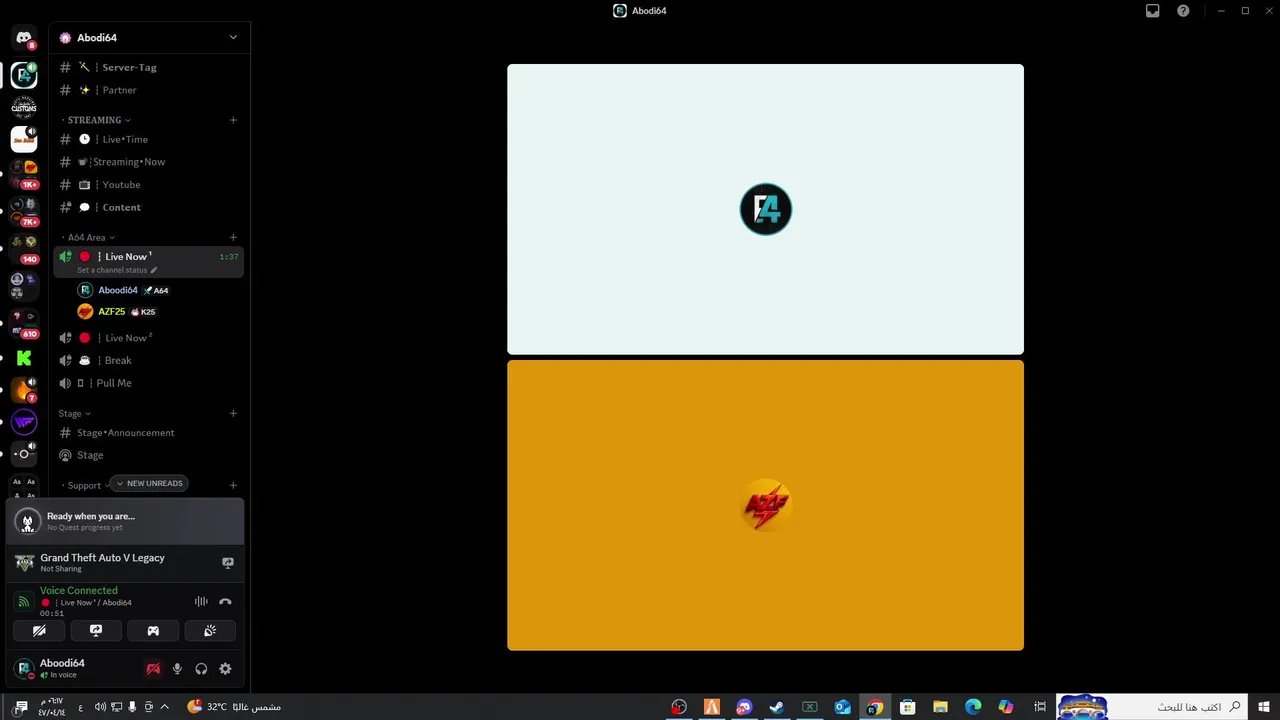Add a channel to STREAMING category
Viewport: 1280px width, 720px height.
click(x=233, y=120)
